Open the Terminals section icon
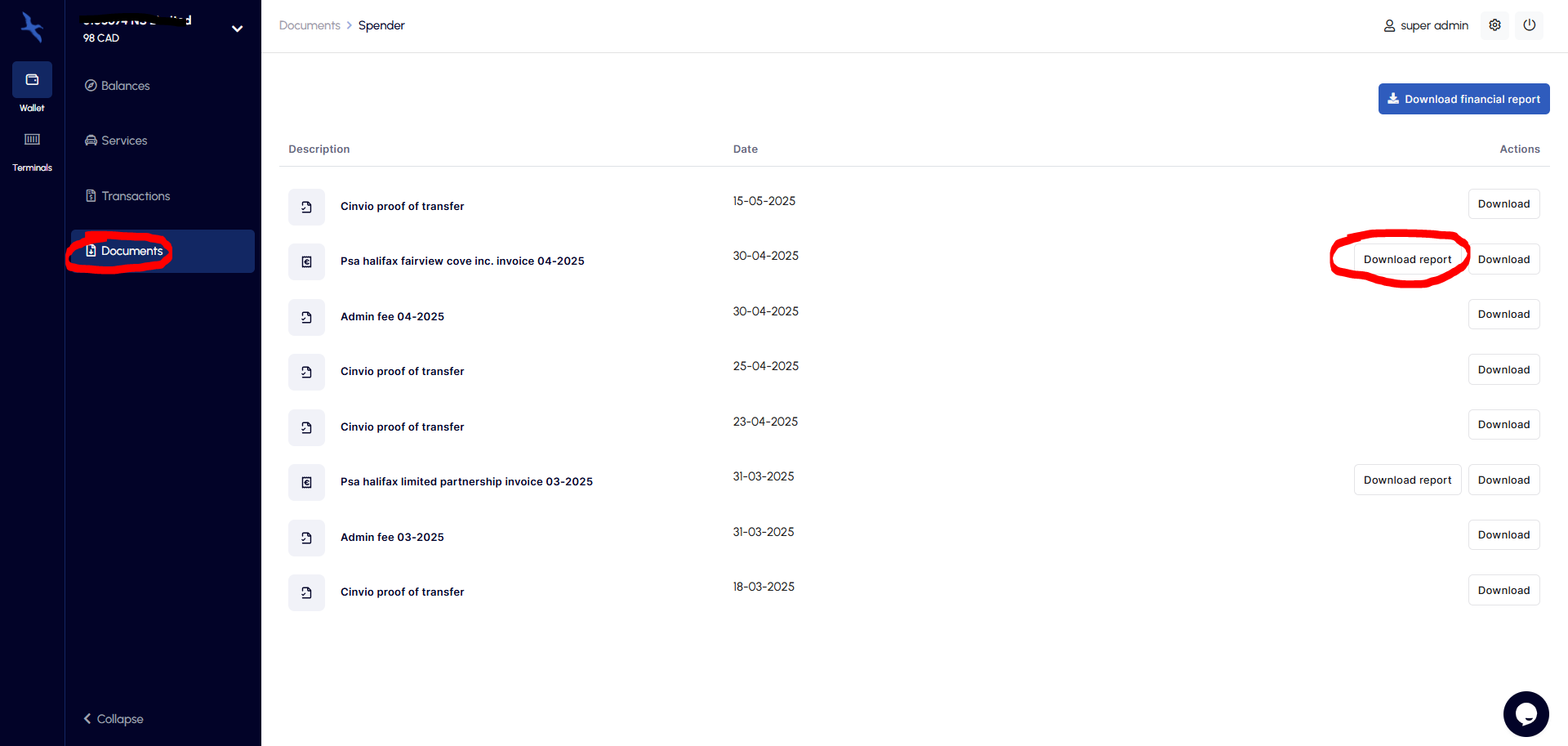Image resolution: width=1568 pixels, height=746 pixels. click(32, 140)
